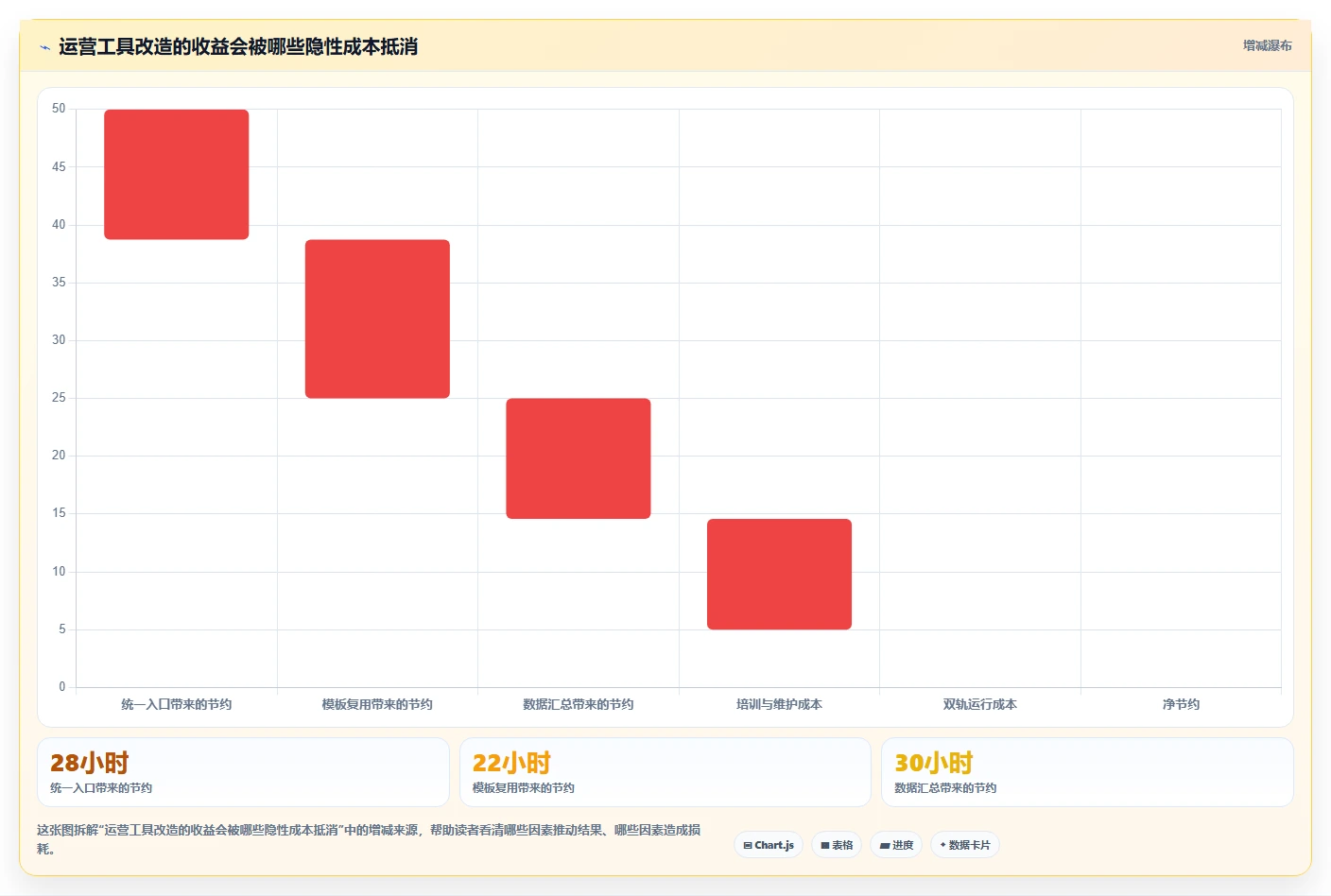This screenshot has height=896, width=1331.
Task: Click the red bar for 数据汇总带来的节约
Action: coord(579,458)
